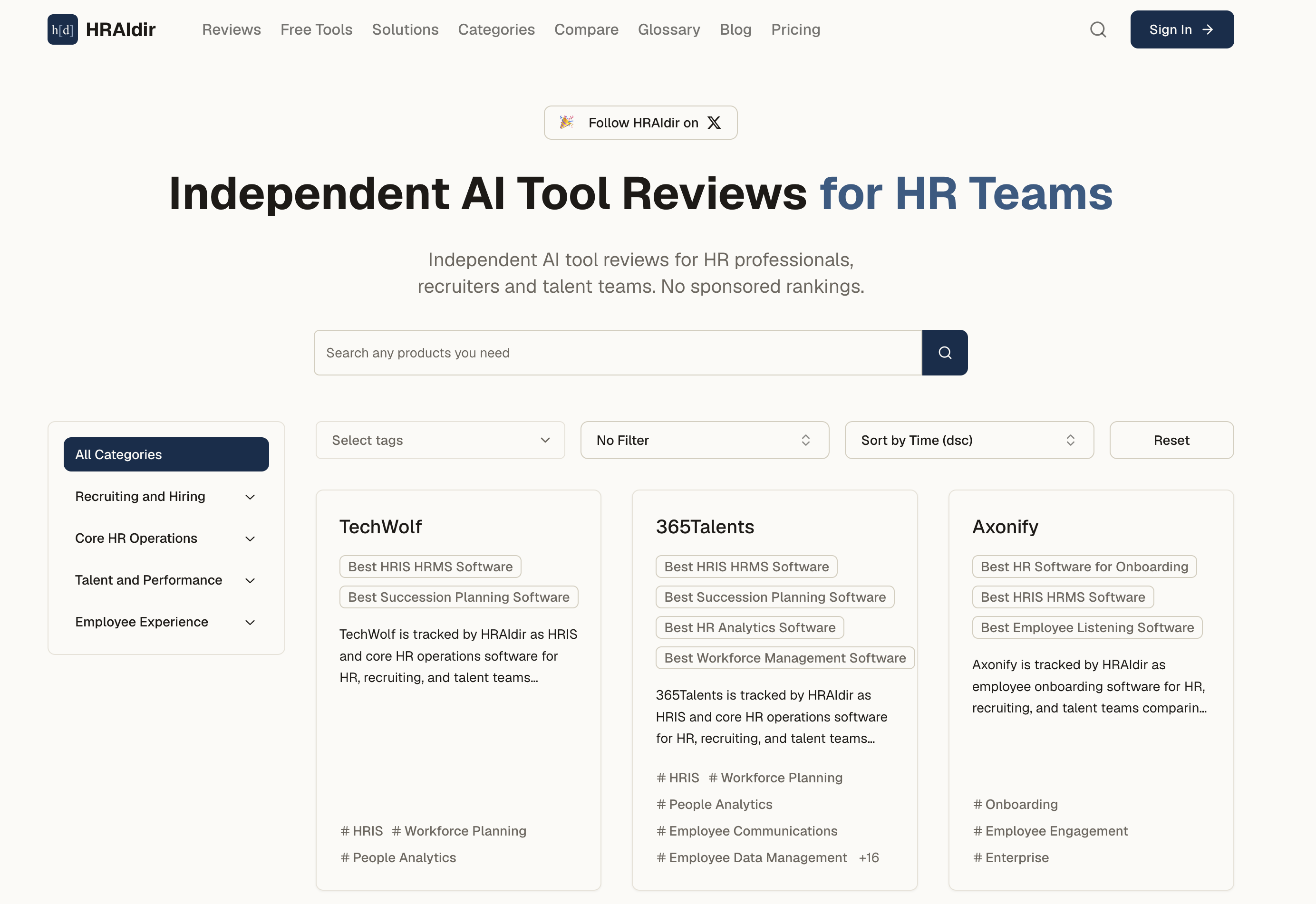This screenshot has width=1316, height=904.
Task: Open search via header magnifier icon
Action: (1097, 29)
